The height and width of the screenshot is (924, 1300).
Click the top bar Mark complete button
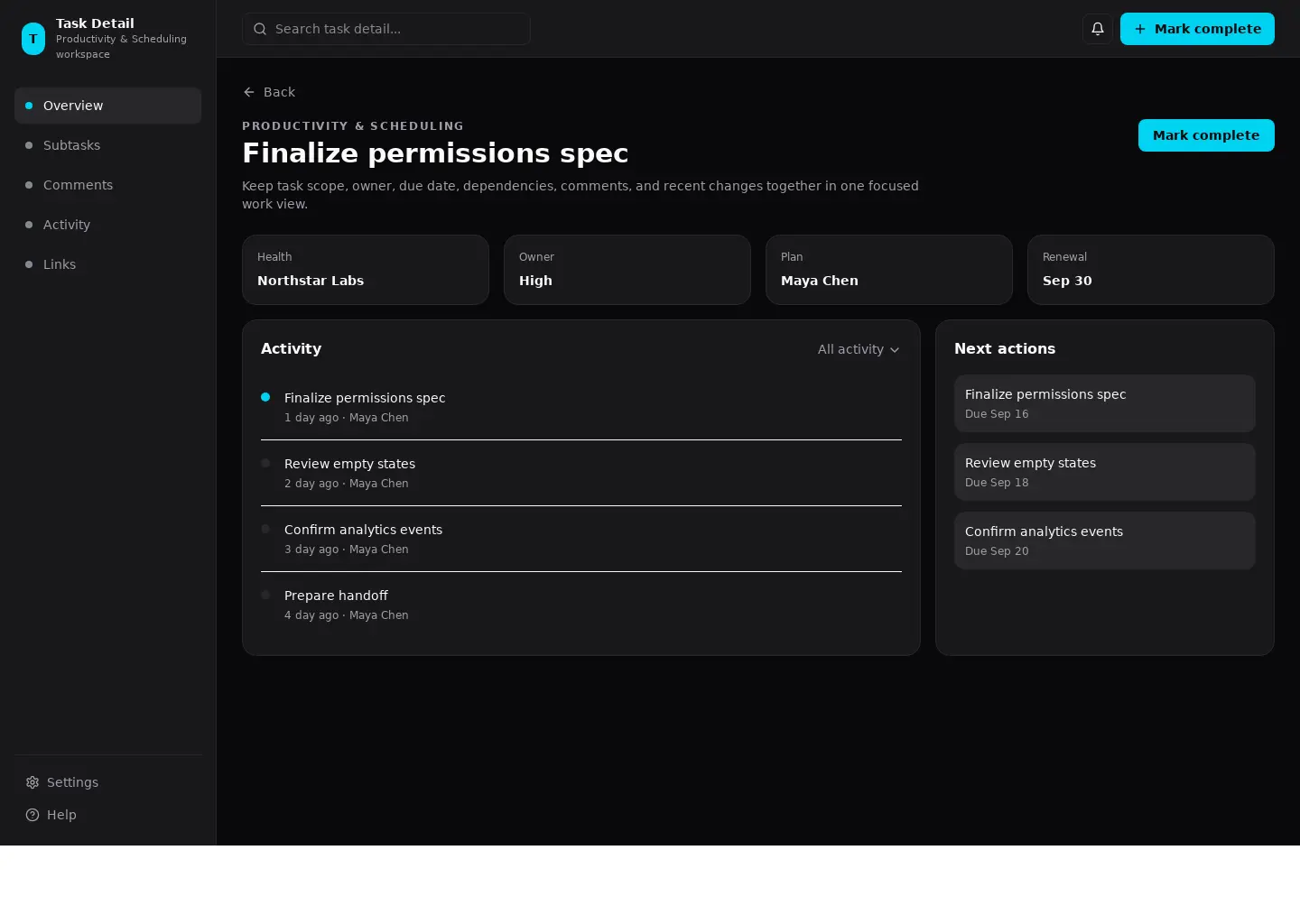pos(1197,29)
